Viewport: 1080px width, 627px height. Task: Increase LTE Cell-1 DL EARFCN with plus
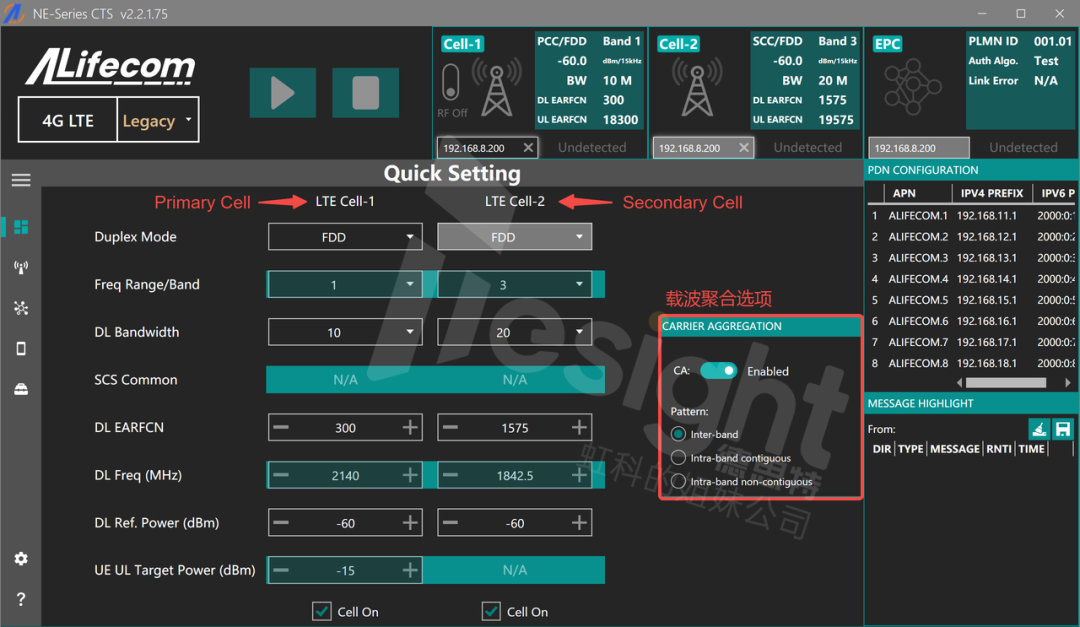click(410, 427)
